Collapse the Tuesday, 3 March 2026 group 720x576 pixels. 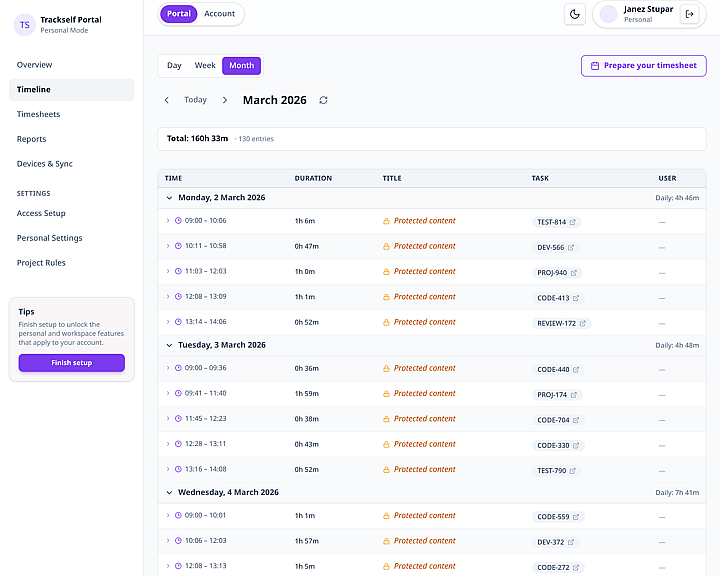pyautogui.click(x=169, y=345)
